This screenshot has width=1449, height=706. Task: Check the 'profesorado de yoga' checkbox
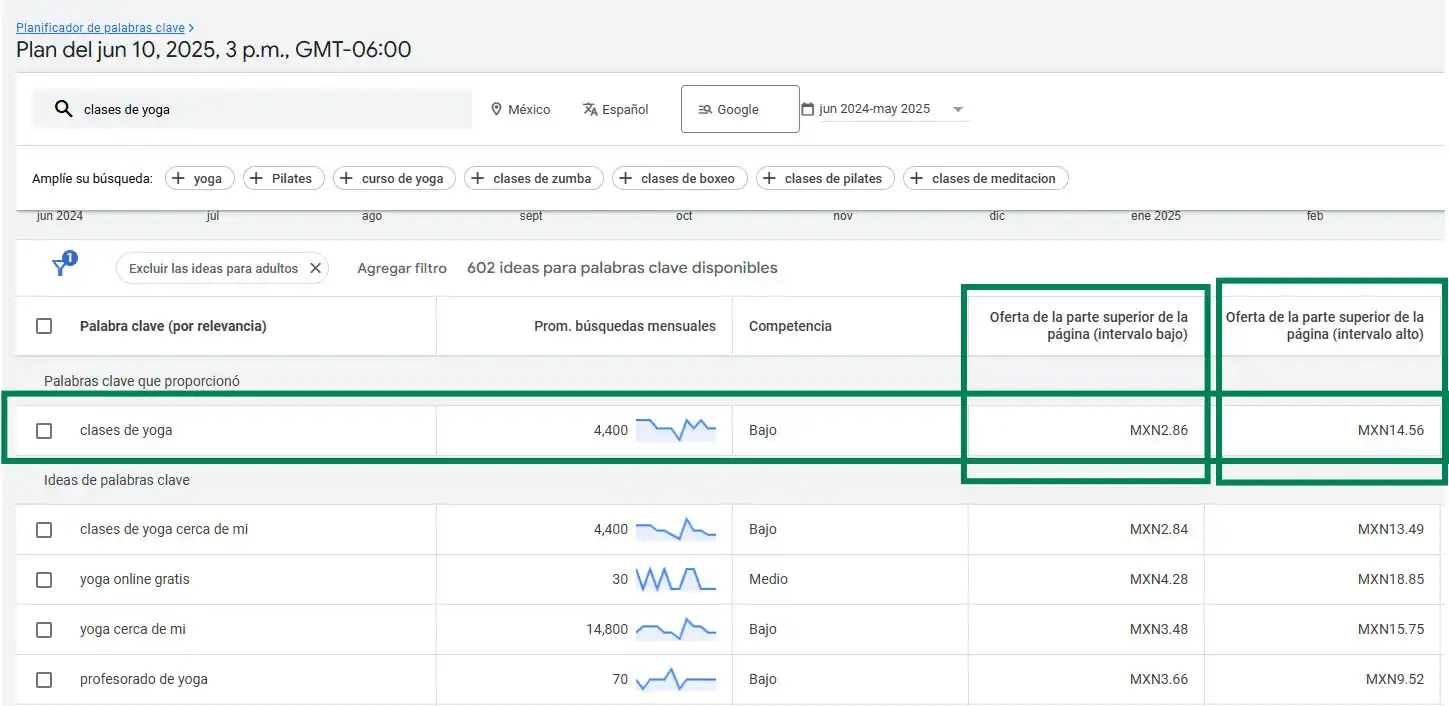[44, 679]
